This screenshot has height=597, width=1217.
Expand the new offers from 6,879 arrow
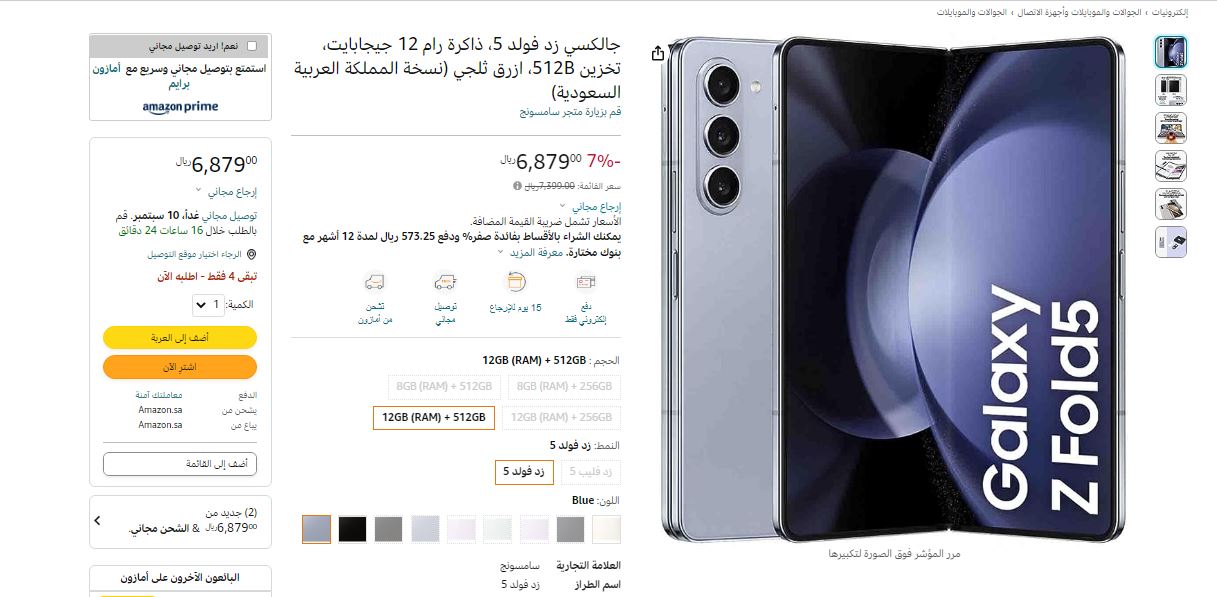point(97,521)
